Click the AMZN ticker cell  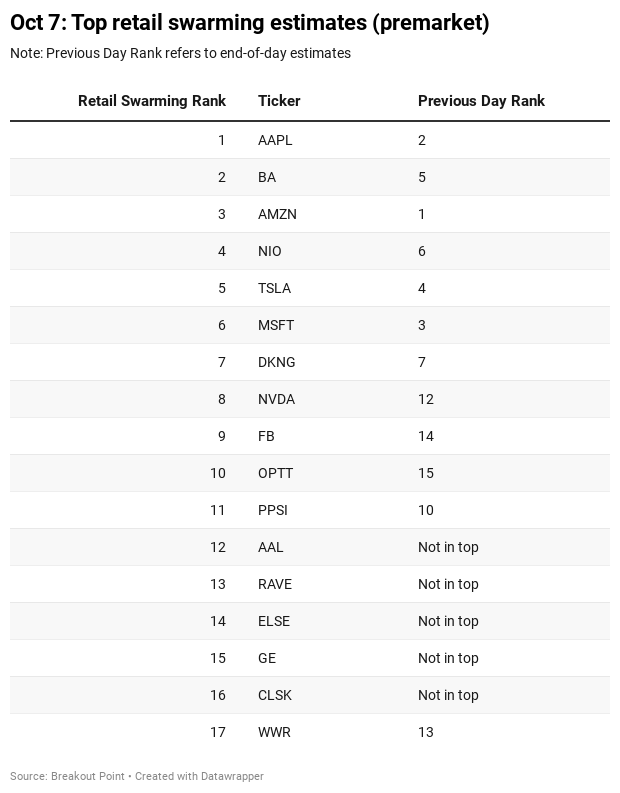[277, 215]
